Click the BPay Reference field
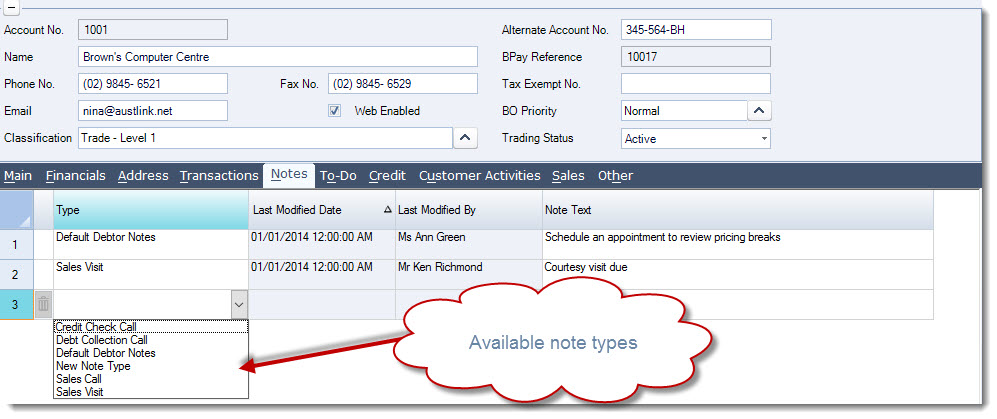The width and height of the screenshot is (997, 419). 696,57
